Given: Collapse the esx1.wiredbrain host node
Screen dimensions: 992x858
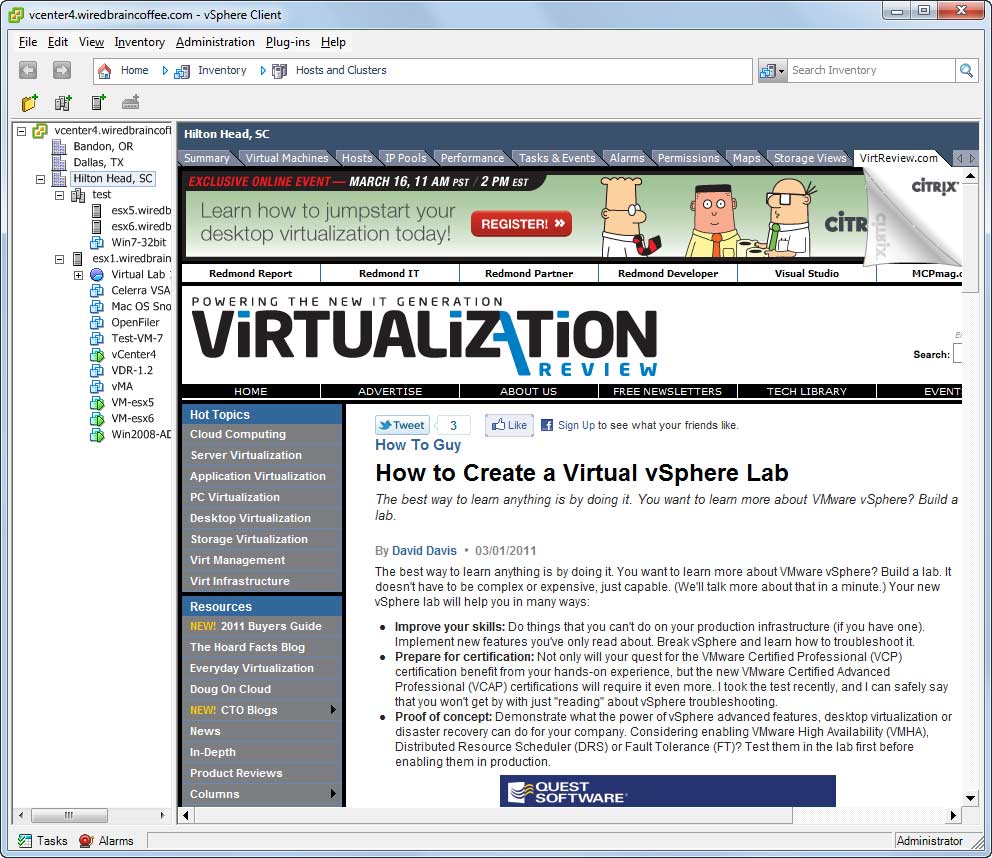Looking at the screenshot, I should pos(59,259).
